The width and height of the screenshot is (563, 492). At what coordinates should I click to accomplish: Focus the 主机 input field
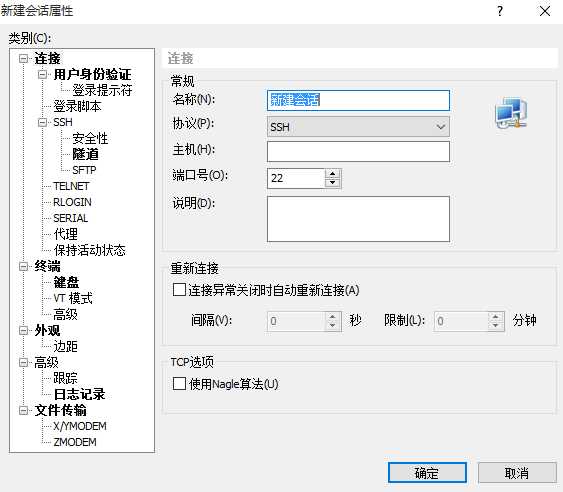coord(358,152)
